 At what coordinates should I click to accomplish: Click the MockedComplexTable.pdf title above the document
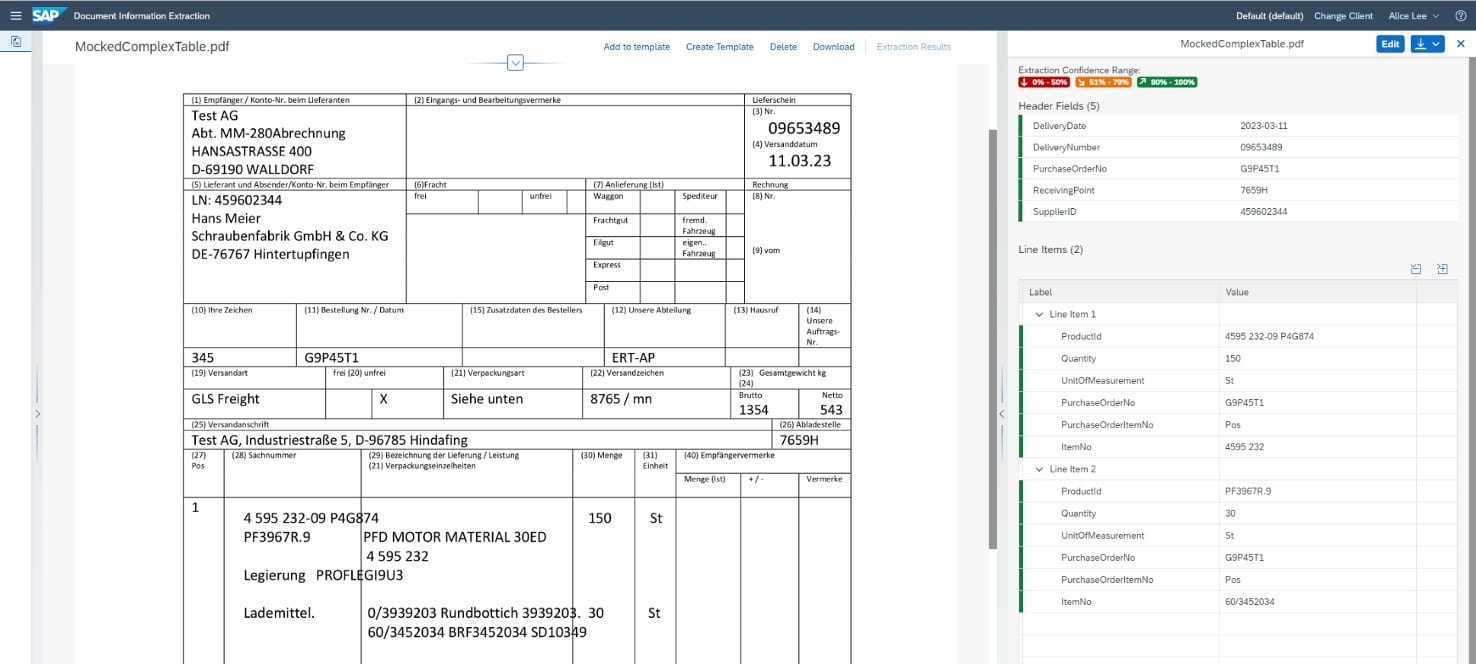152,47
